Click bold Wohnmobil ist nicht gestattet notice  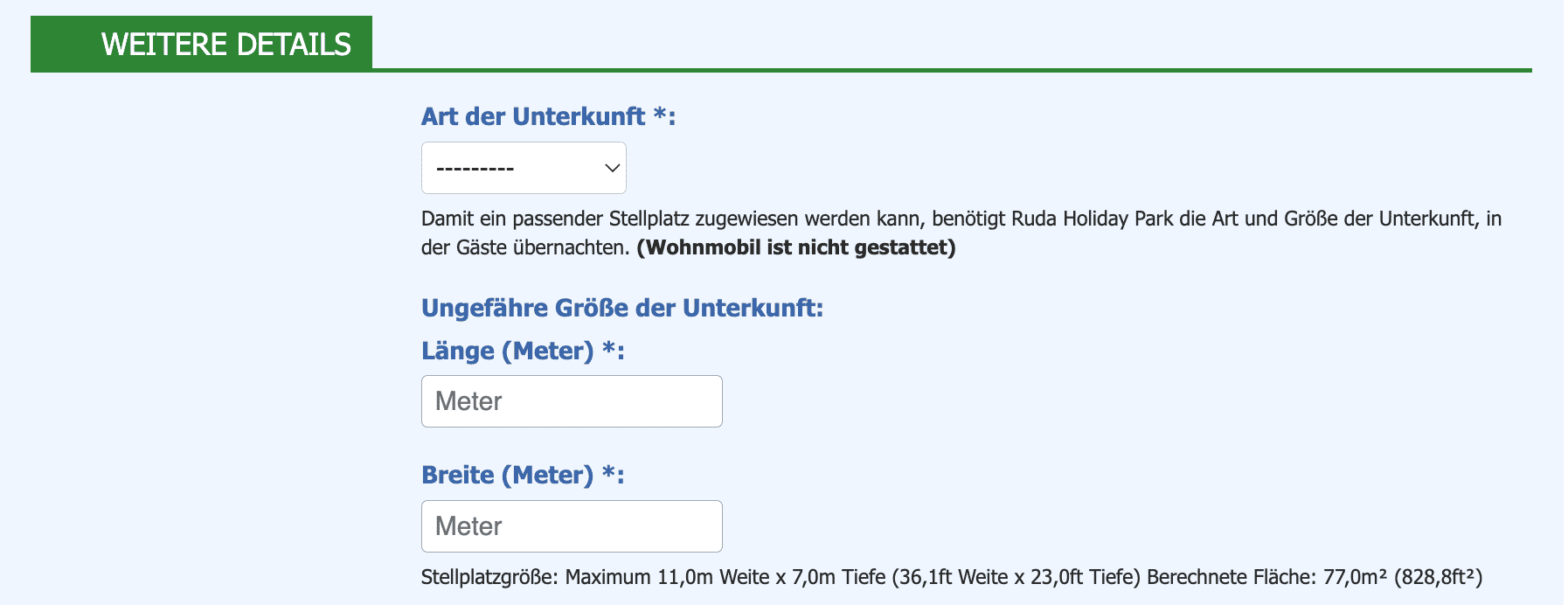796,247
